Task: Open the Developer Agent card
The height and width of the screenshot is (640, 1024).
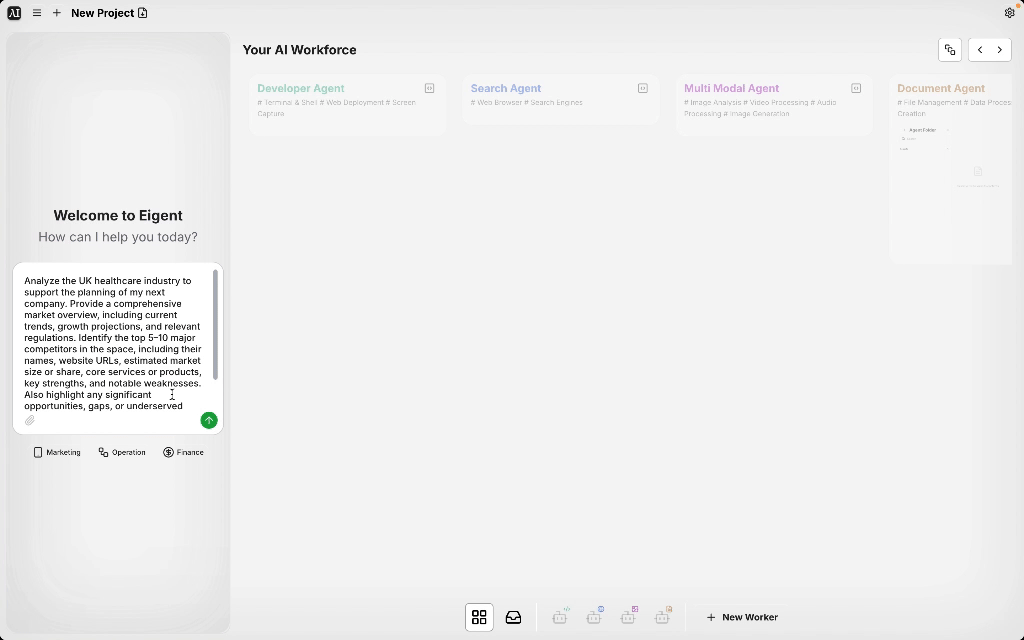Action: coord(347,104)
